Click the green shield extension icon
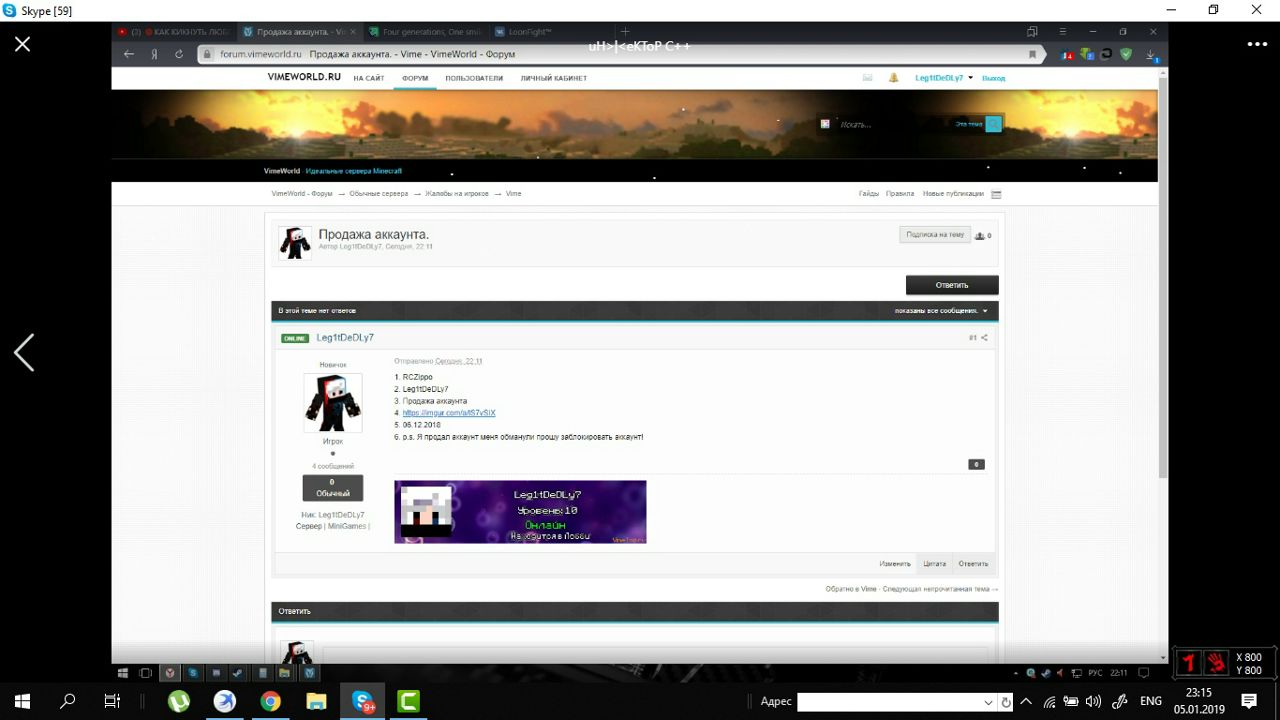This screenshot has height=720, width=1280. click(x=1126, y=55)
